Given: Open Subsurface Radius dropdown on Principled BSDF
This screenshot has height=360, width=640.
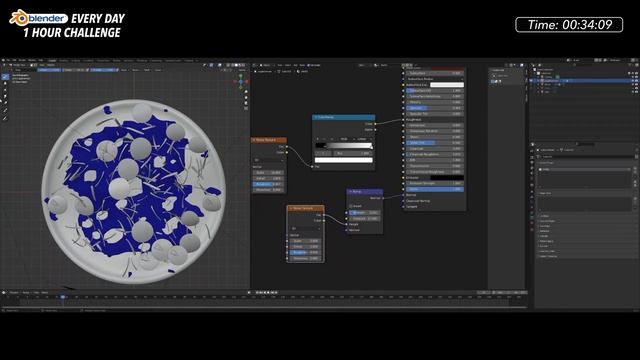Looking at the screenshot, I should point(435,79).
